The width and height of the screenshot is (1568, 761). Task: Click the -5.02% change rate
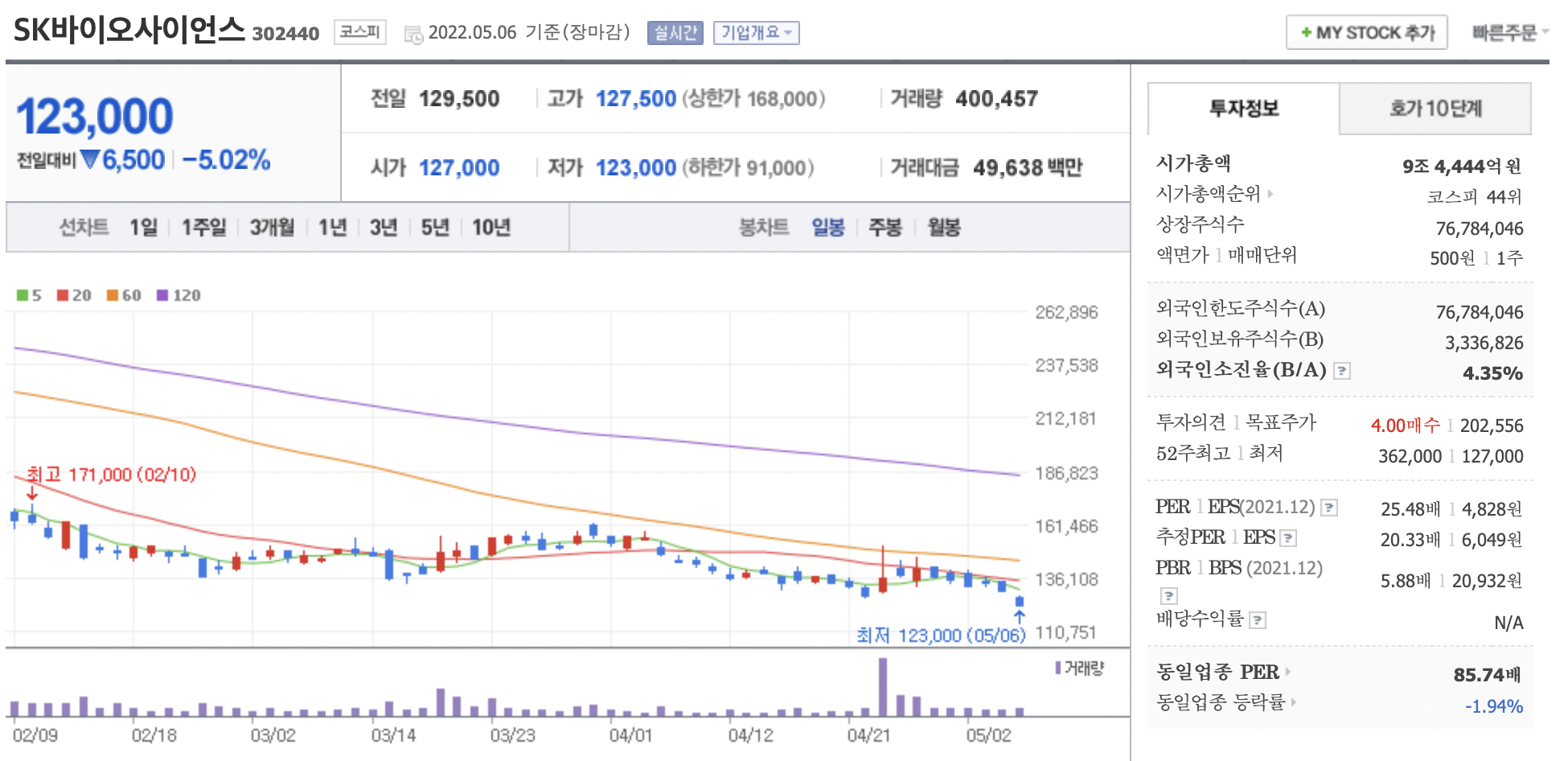[226, 159]
